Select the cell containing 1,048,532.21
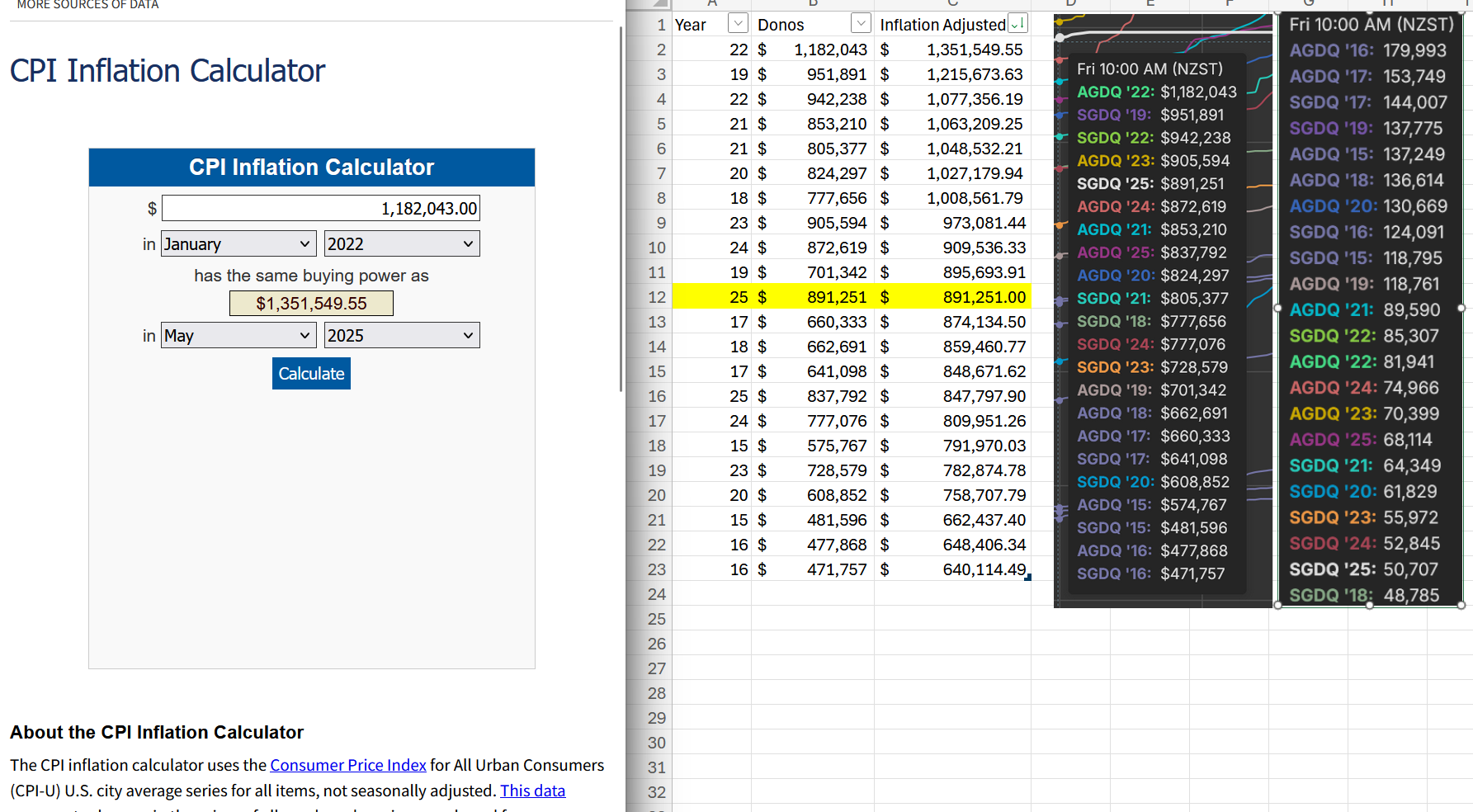The image size is (1473, 812). pyautogui.click(x=952, y=149)
